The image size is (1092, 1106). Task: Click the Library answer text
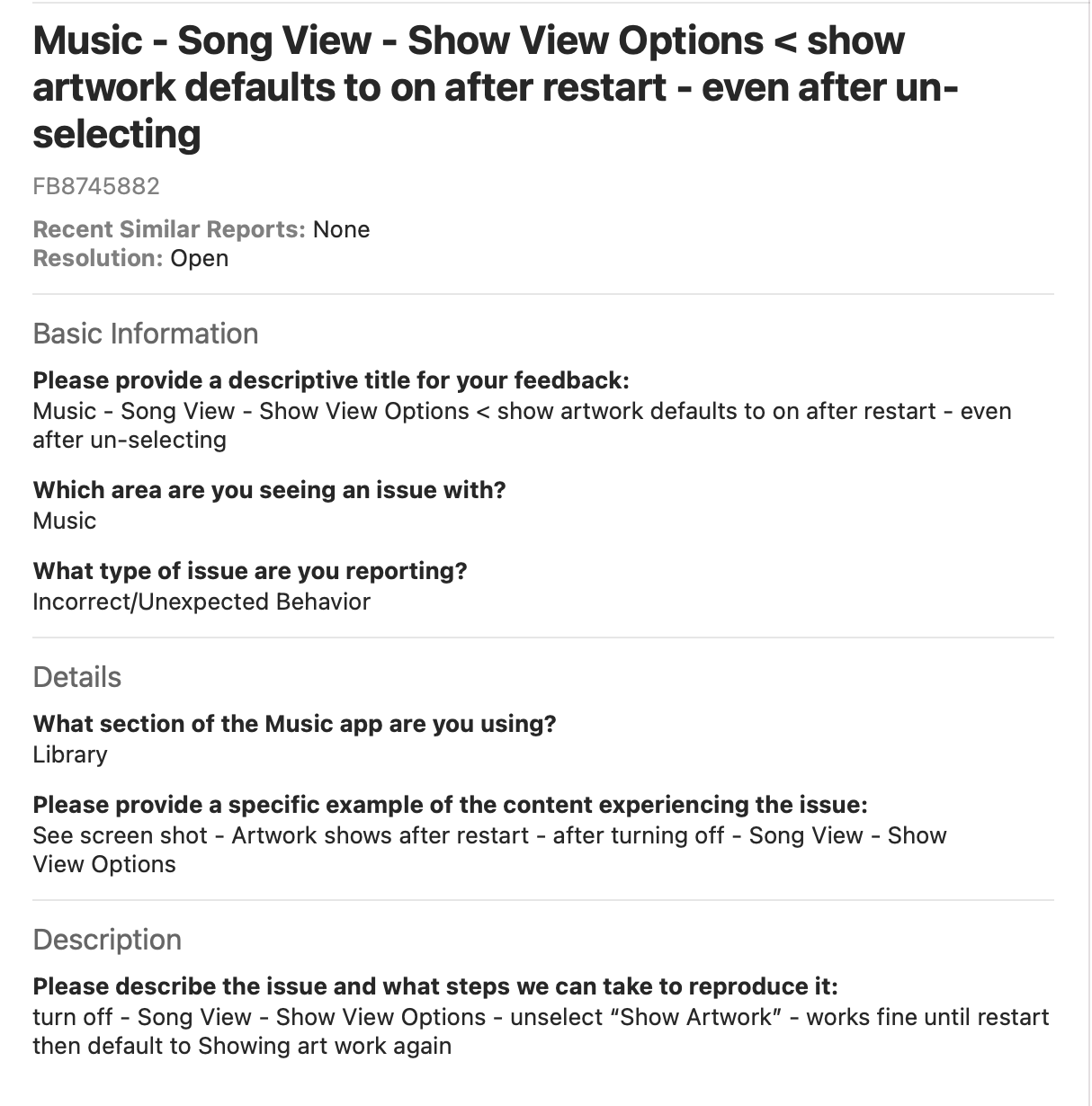tap(70, 754)
